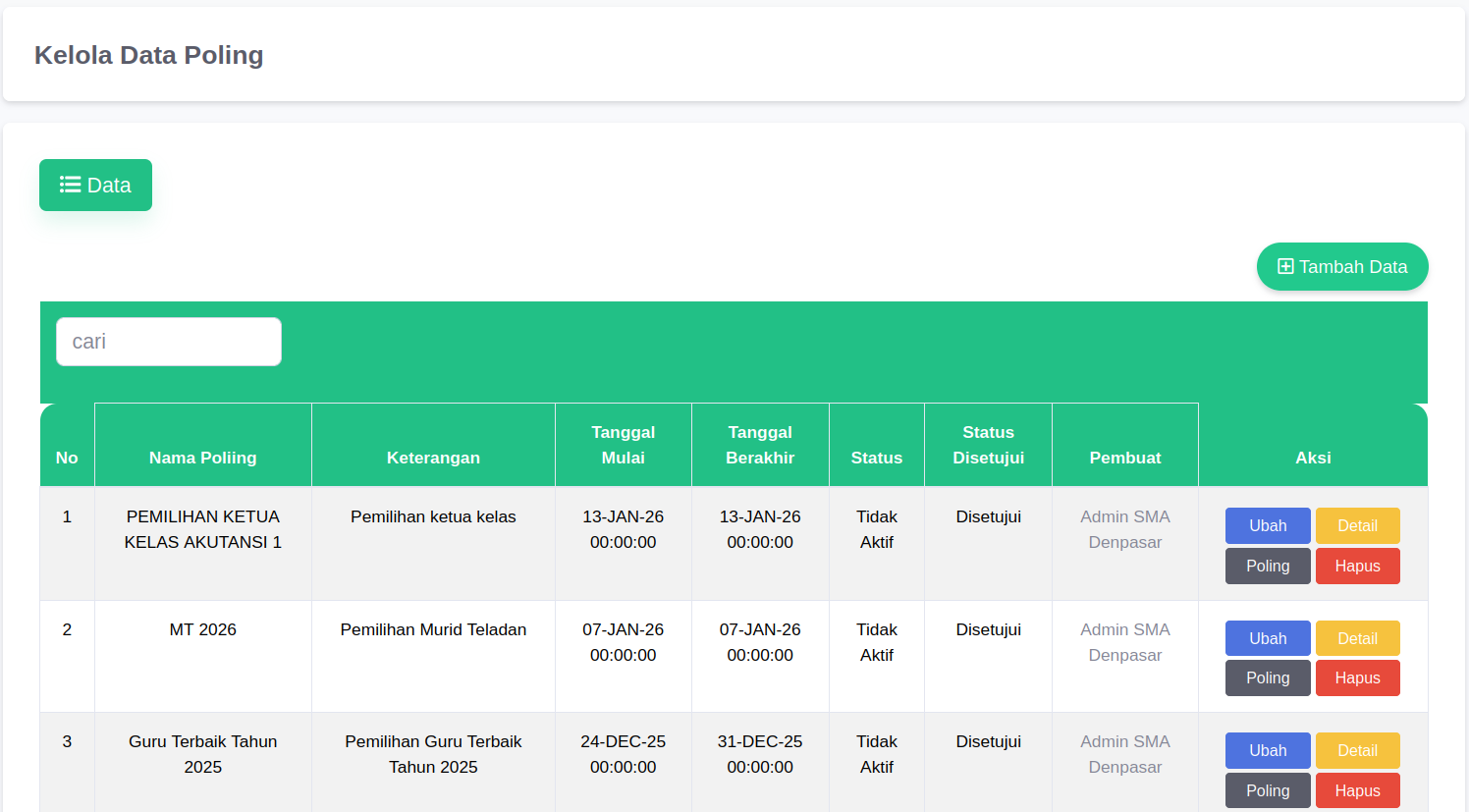Click Ubah for Guru Terbaik Tahun 2025

tap(1268, 750)
